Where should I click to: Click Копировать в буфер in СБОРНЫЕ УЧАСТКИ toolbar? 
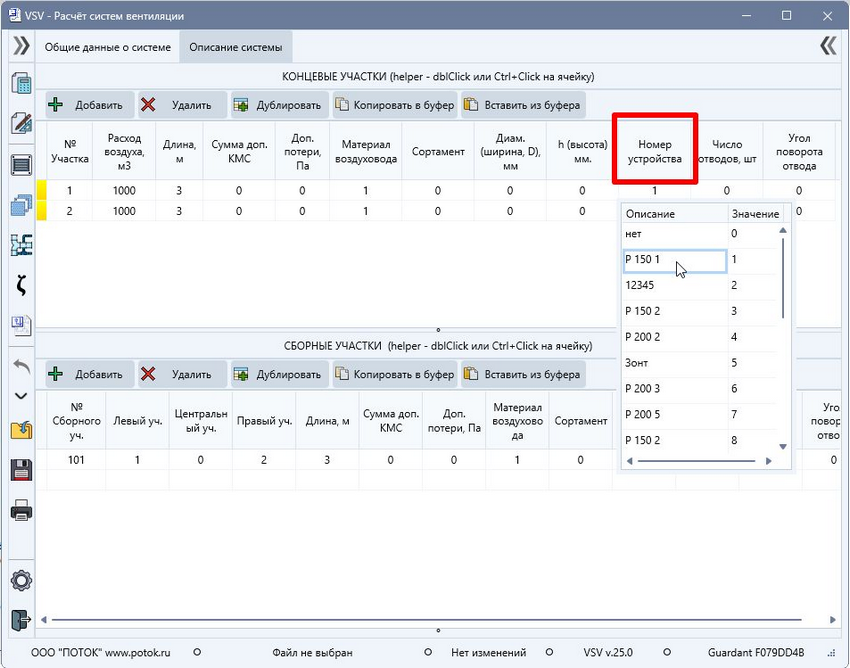[395, 374]
